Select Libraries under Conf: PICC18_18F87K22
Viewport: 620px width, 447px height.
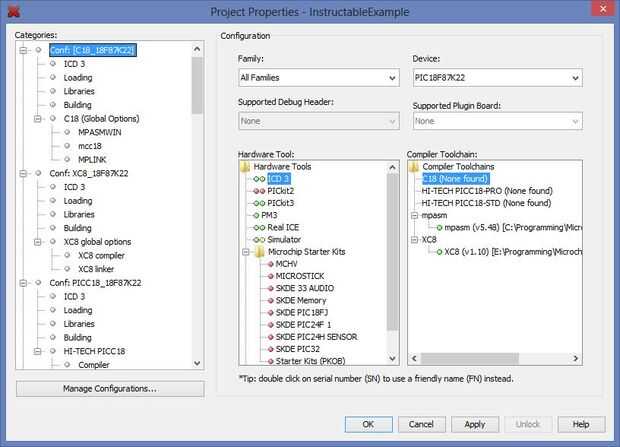pyautogui.click(x=79, y=324)
